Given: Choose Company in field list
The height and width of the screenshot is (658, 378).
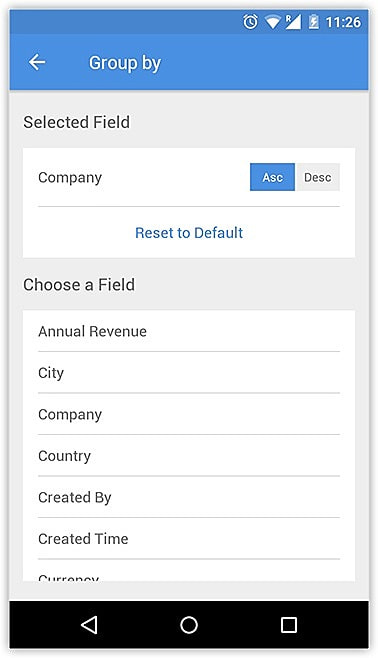Looking at the screenshot, I should coord(189,414).
